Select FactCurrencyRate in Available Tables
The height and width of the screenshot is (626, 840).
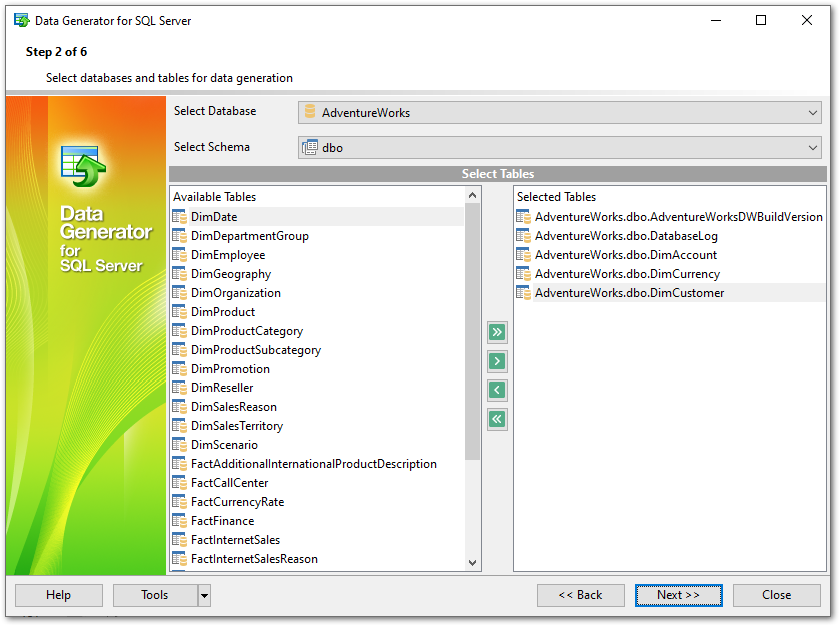318,502
